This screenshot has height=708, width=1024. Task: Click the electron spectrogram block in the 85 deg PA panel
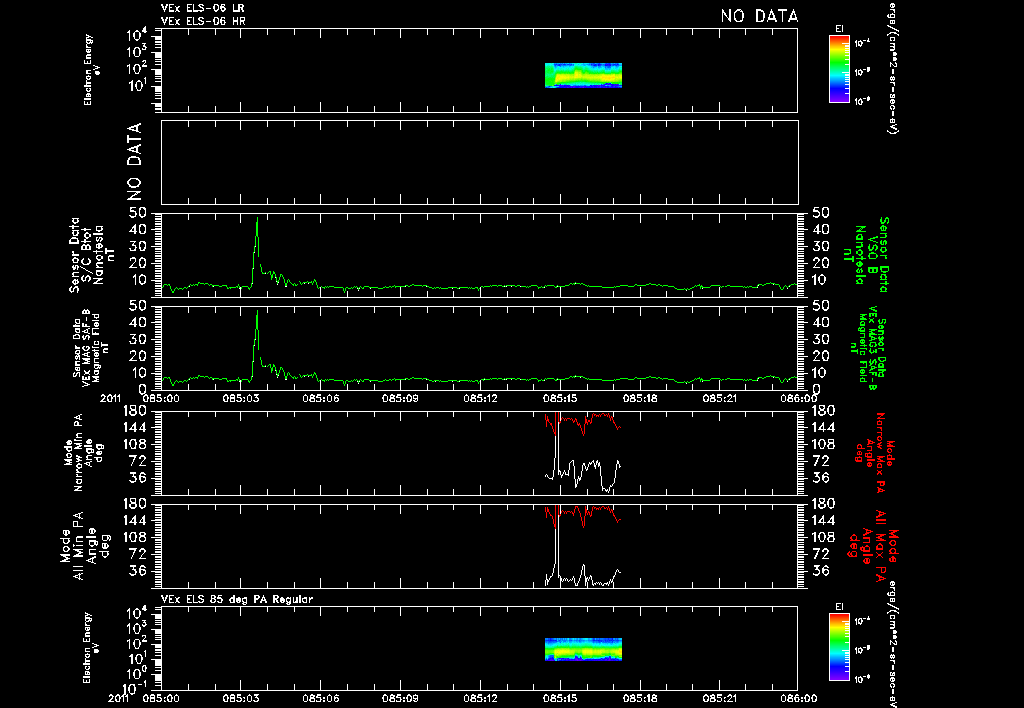583,649
